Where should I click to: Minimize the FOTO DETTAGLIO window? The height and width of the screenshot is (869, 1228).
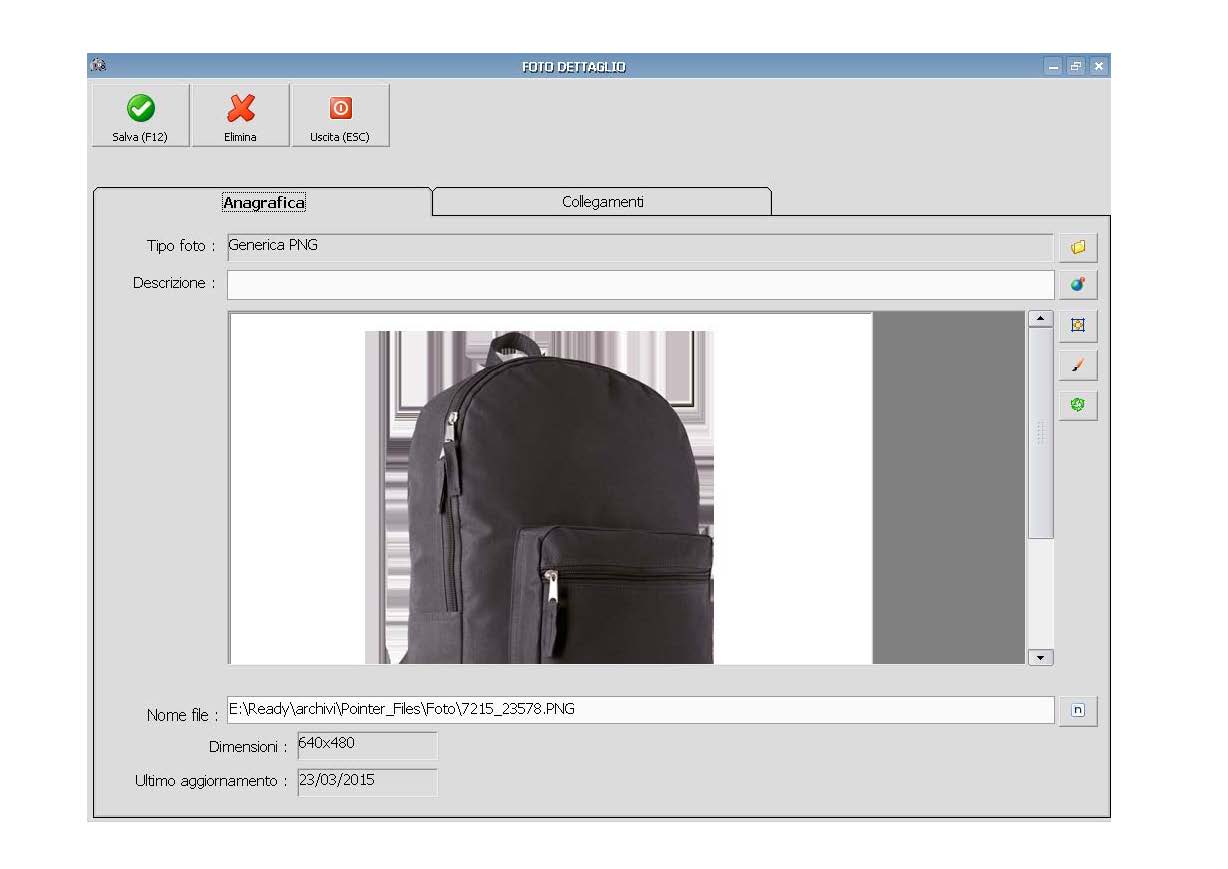pos(1054,67)
